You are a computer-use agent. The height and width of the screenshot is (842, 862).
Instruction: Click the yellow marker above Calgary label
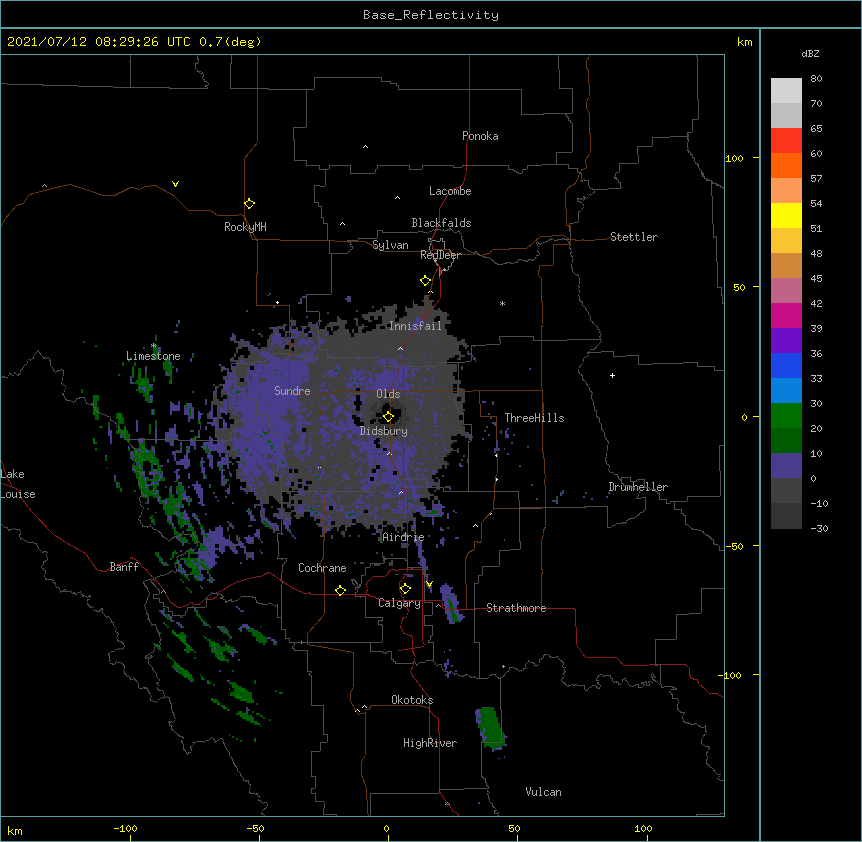pos(405,589)
